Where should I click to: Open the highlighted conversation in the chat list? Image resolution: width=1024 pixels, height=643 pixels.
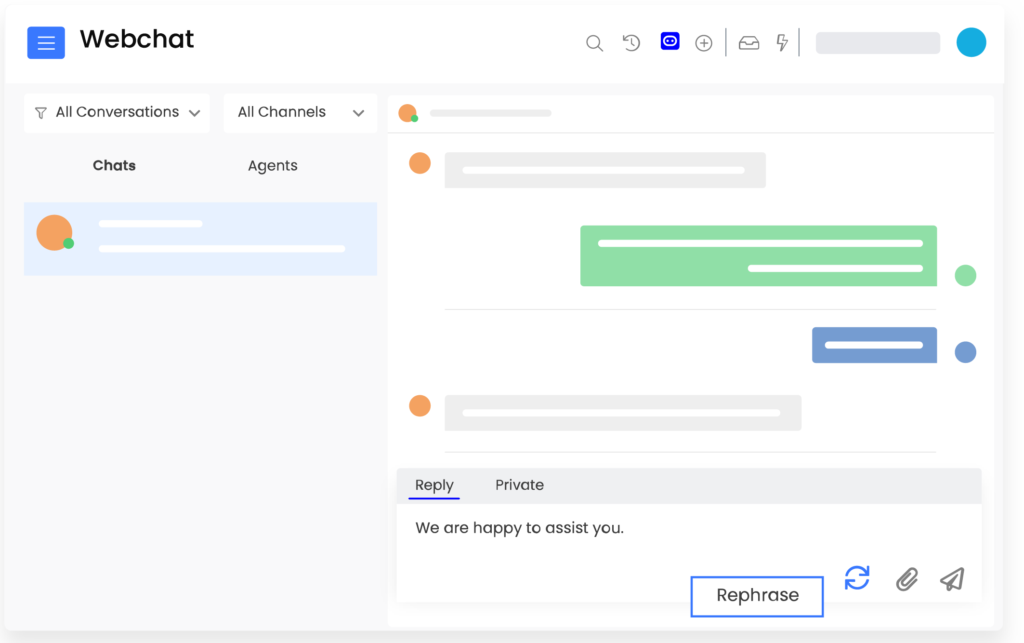click(200, 239)
